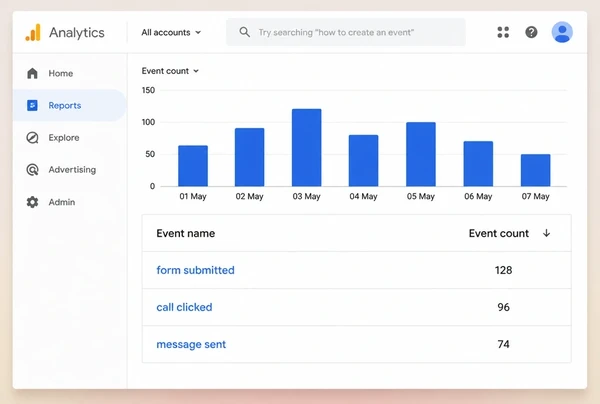Click the Reports icon in sidebar

point(32,105)
